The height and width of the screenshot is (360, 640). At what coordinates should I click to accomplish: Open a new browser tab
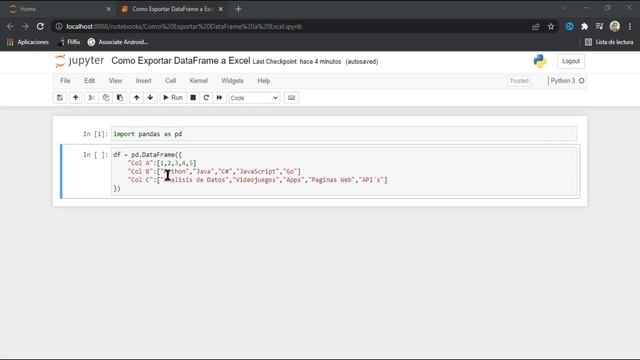click(x=238, y=9)
